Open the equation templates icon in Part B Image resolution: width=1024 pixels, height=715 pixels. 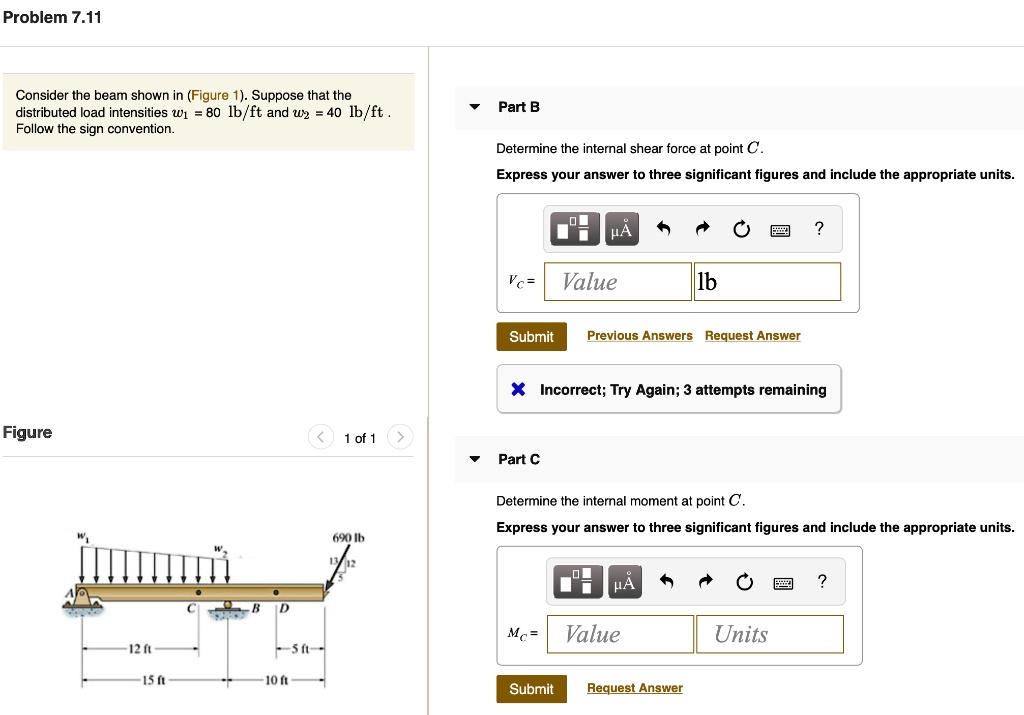(573, 228)
